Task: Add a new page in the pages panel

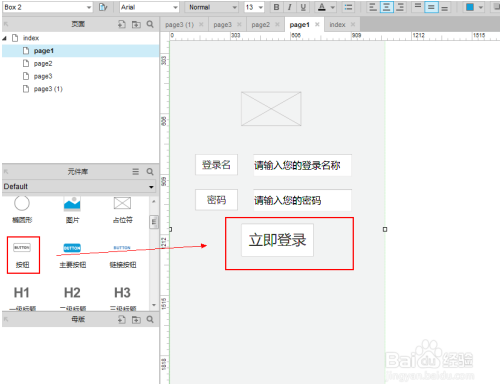Action: click(122, 24)
